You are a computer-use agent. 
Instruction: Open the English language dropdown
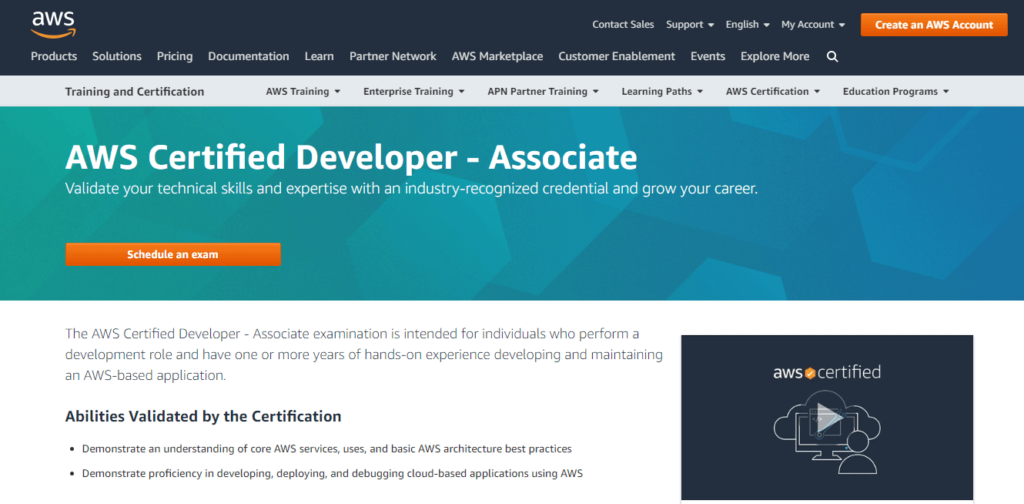point(747,25)
